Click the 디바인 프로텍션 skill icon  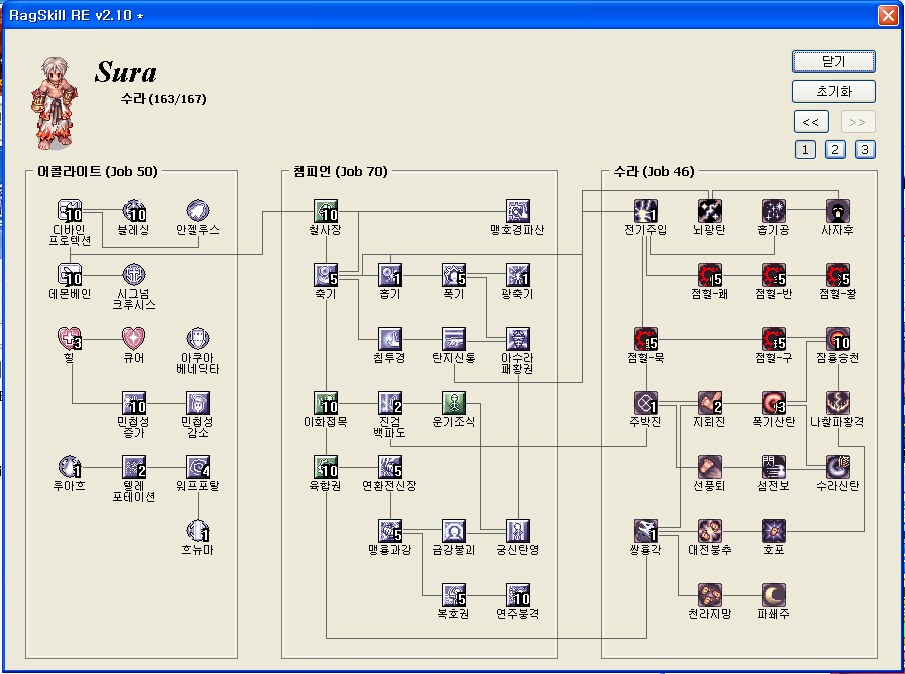[x=70, y=210]
